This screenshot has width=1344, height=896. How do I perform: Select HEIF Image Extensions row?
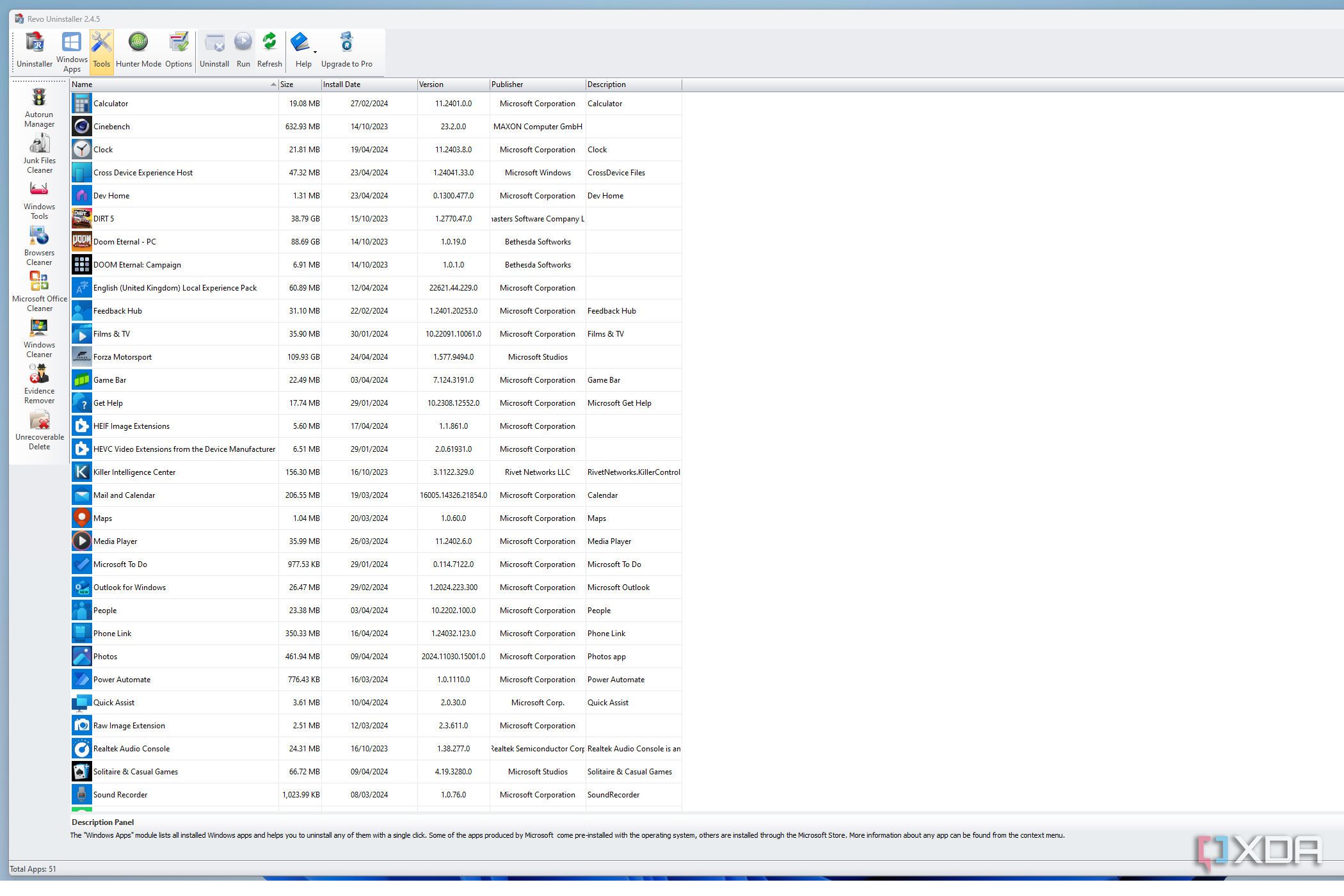(x=376, y=426)
